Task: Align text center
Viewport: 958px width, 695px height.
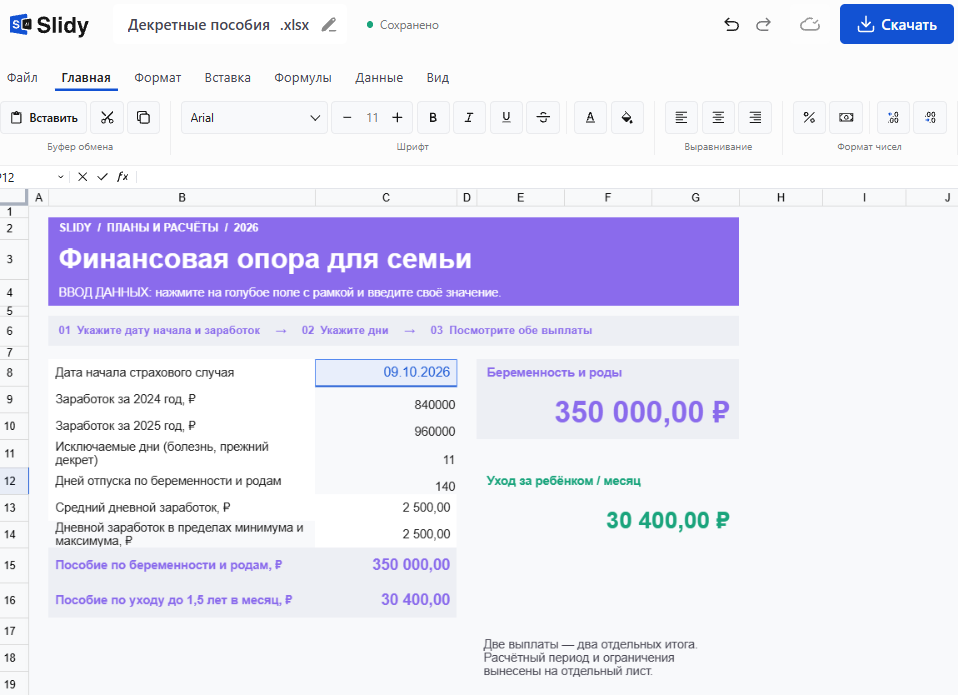Action: 718,118
